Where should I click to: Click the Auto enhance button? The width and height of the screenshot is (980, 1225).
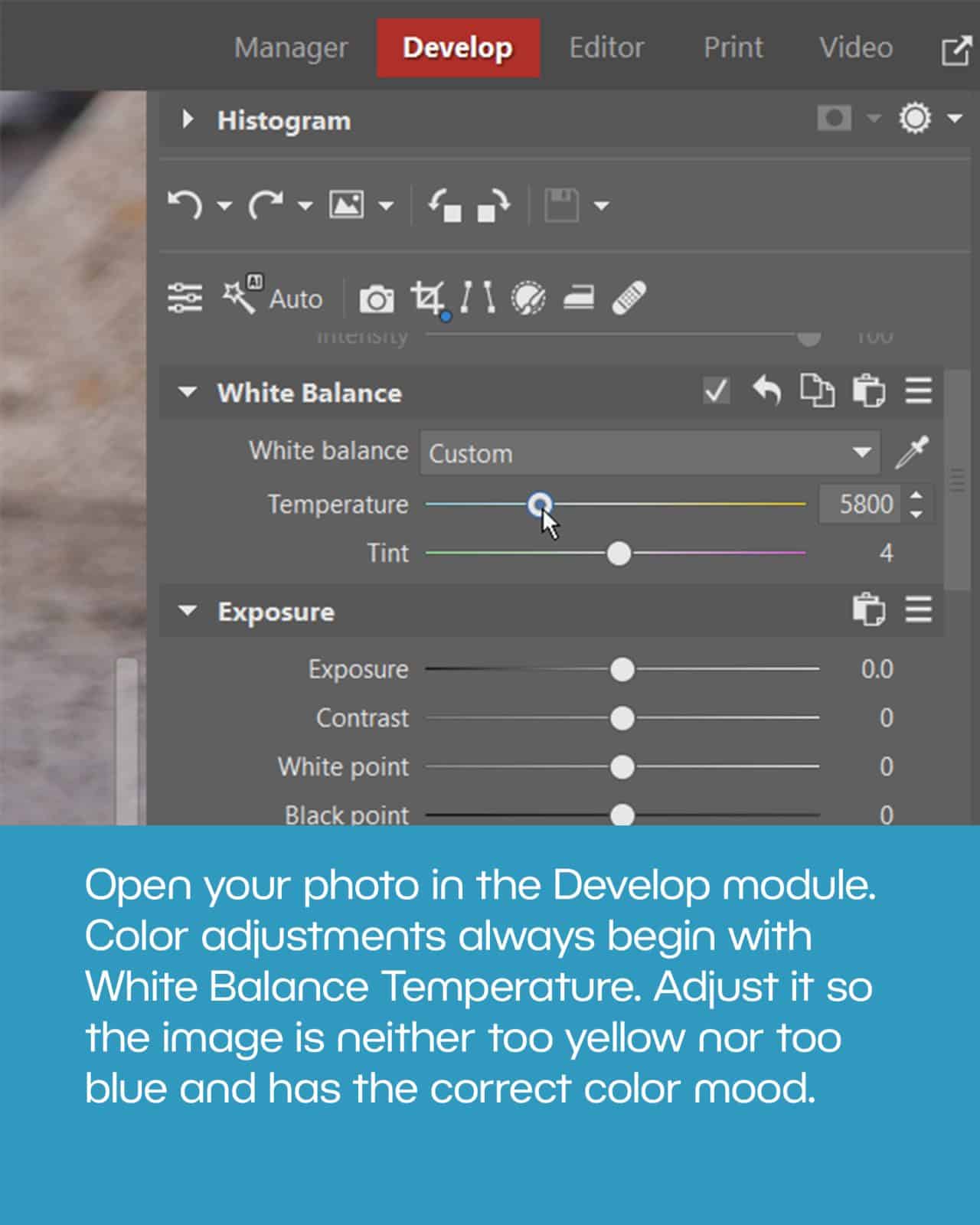(x=273, y=298)
